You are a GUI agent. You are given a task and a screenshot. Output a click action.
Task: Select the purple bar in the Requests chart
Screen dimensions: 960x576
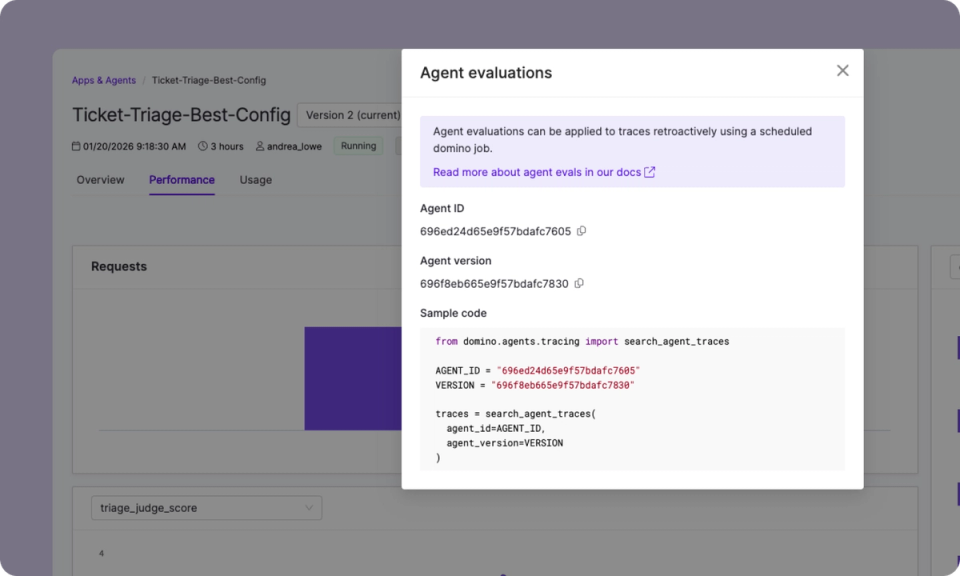[x=351, y=378]
